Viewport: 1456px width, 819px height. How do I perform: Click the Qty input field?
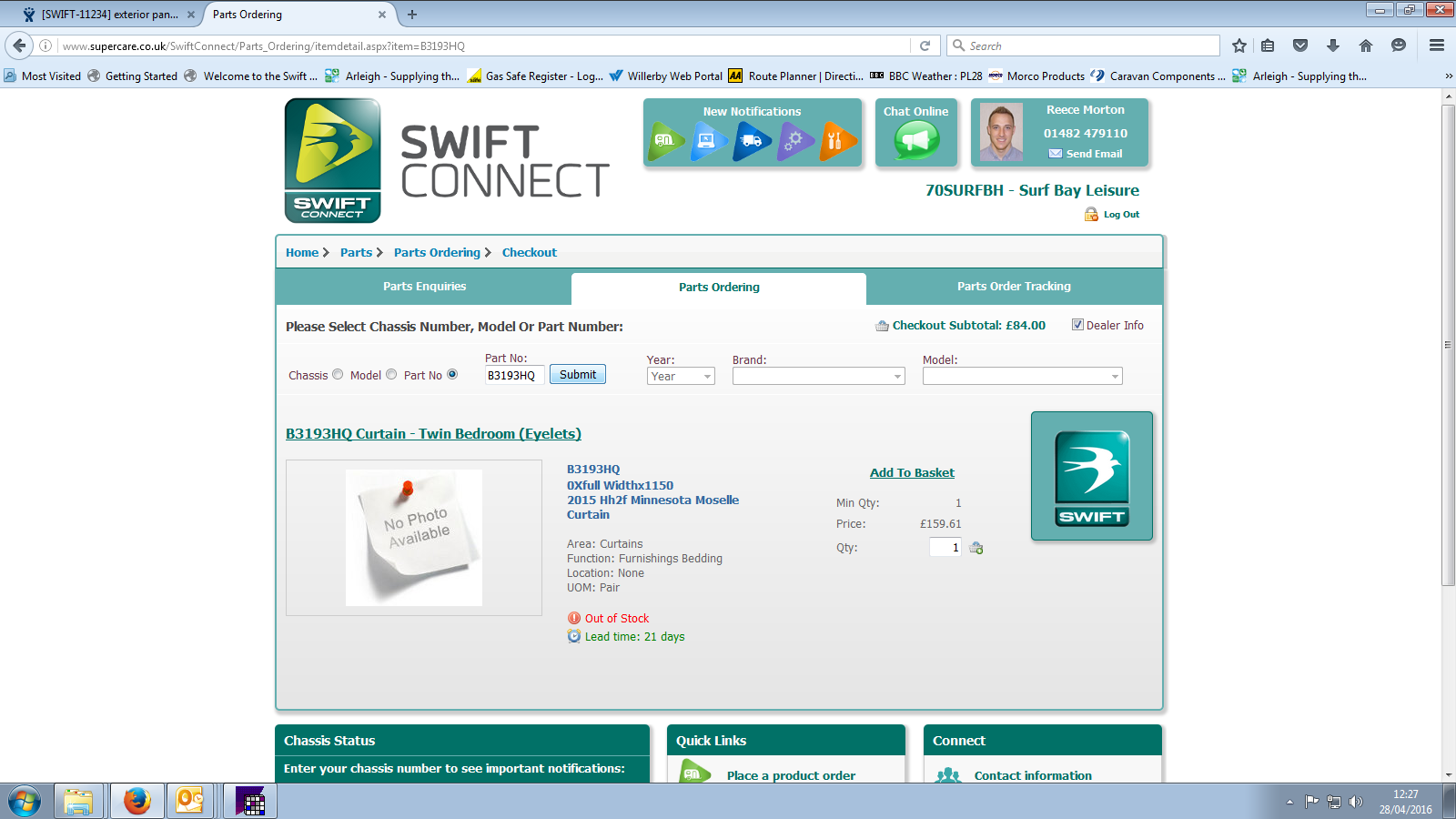click(x=945, y=547)
